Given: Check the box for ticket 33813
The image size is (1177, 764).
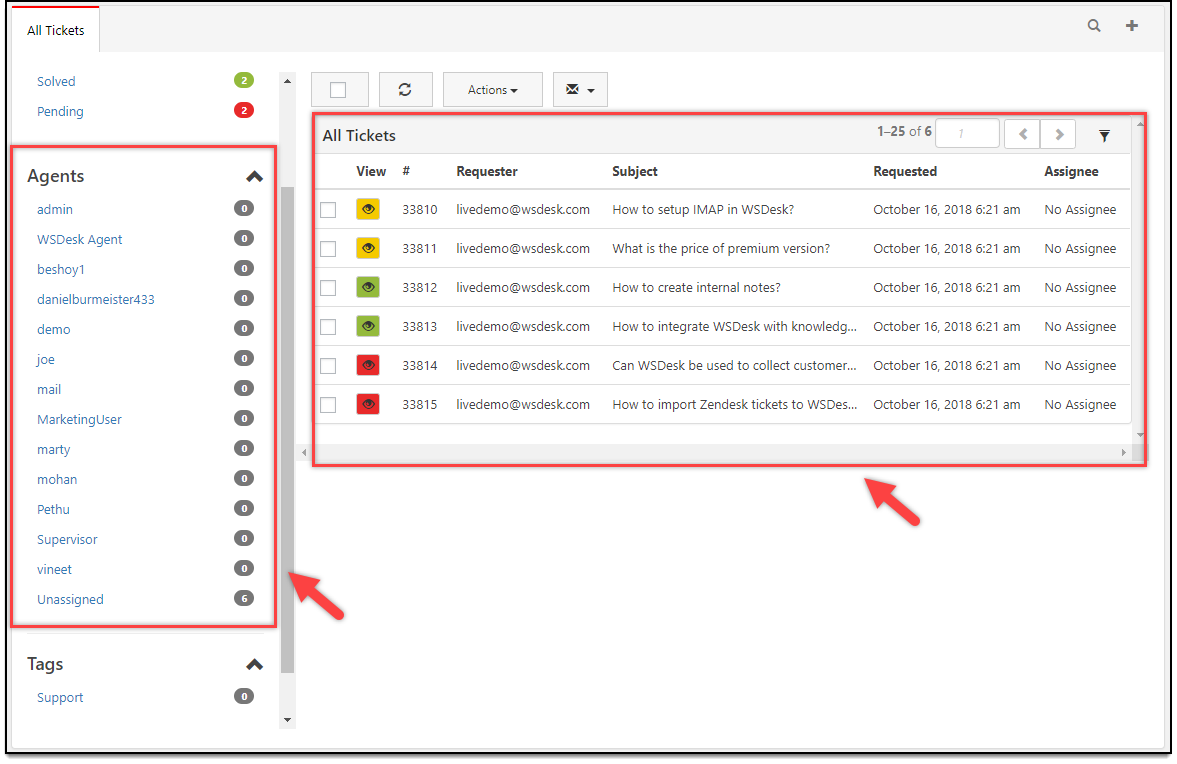Looking at the screenshot, I should tap(328, 327).
